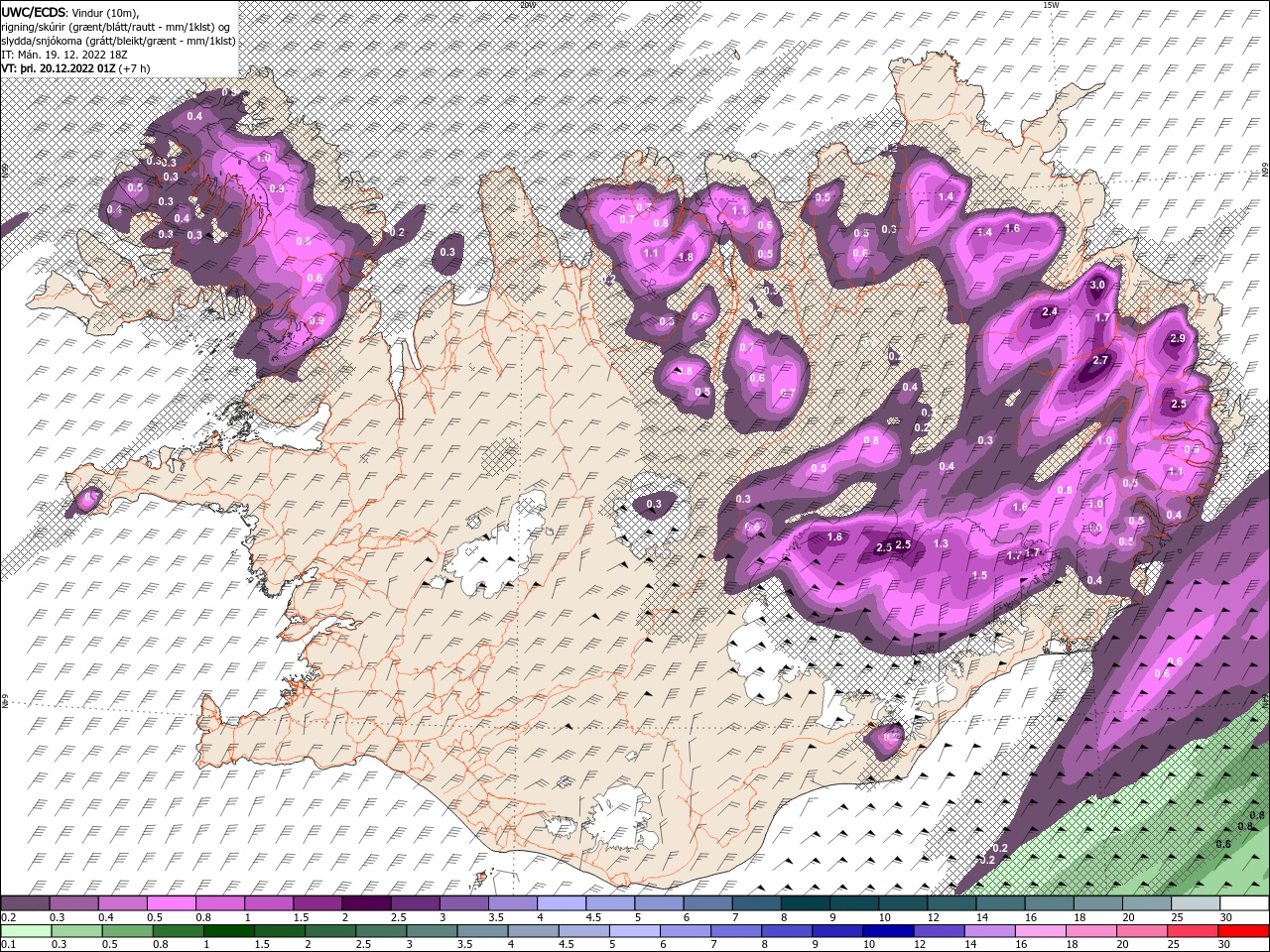Image resolution: width=1270 pixels, height=952 pixels.
Task: Click the light grey 25 snow legend swatch
Action: coord(1197,903)
